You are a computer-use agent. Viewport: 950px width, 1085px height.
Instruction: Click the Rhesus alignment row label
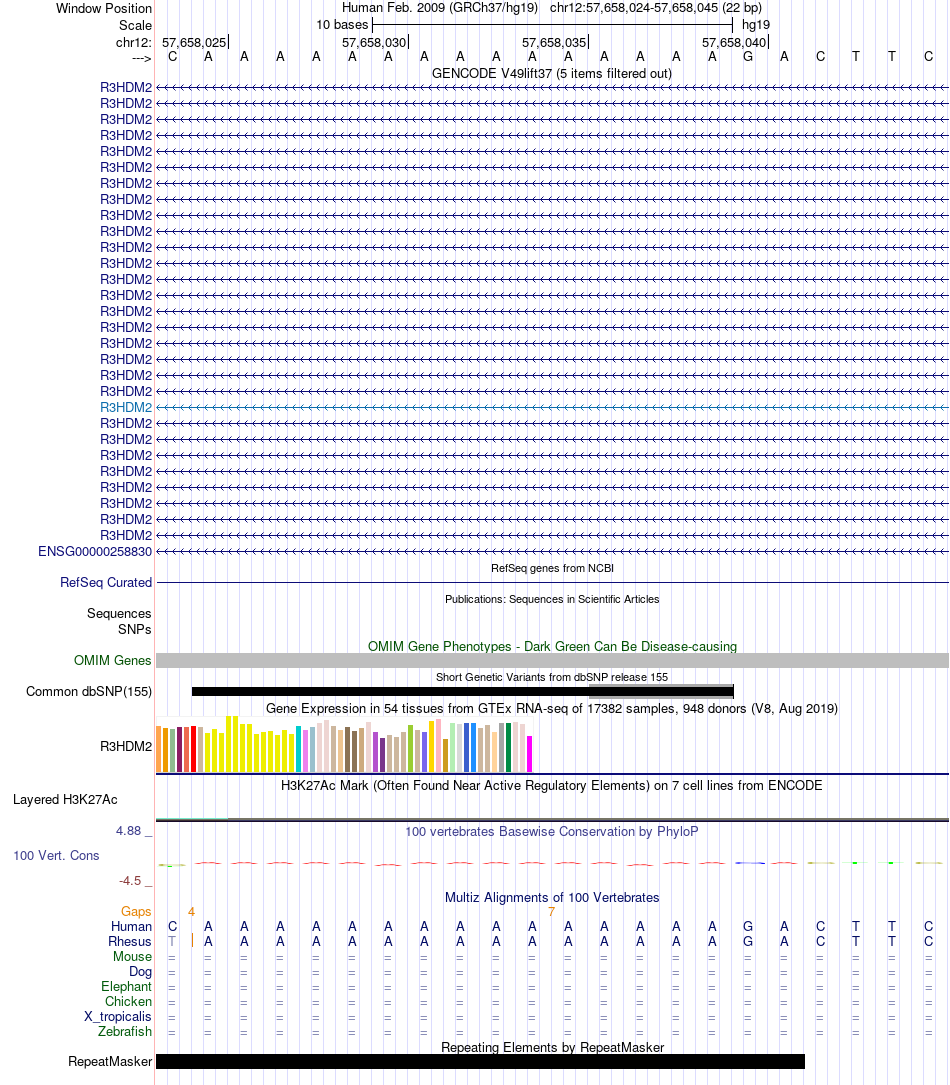tap(130, 942)
